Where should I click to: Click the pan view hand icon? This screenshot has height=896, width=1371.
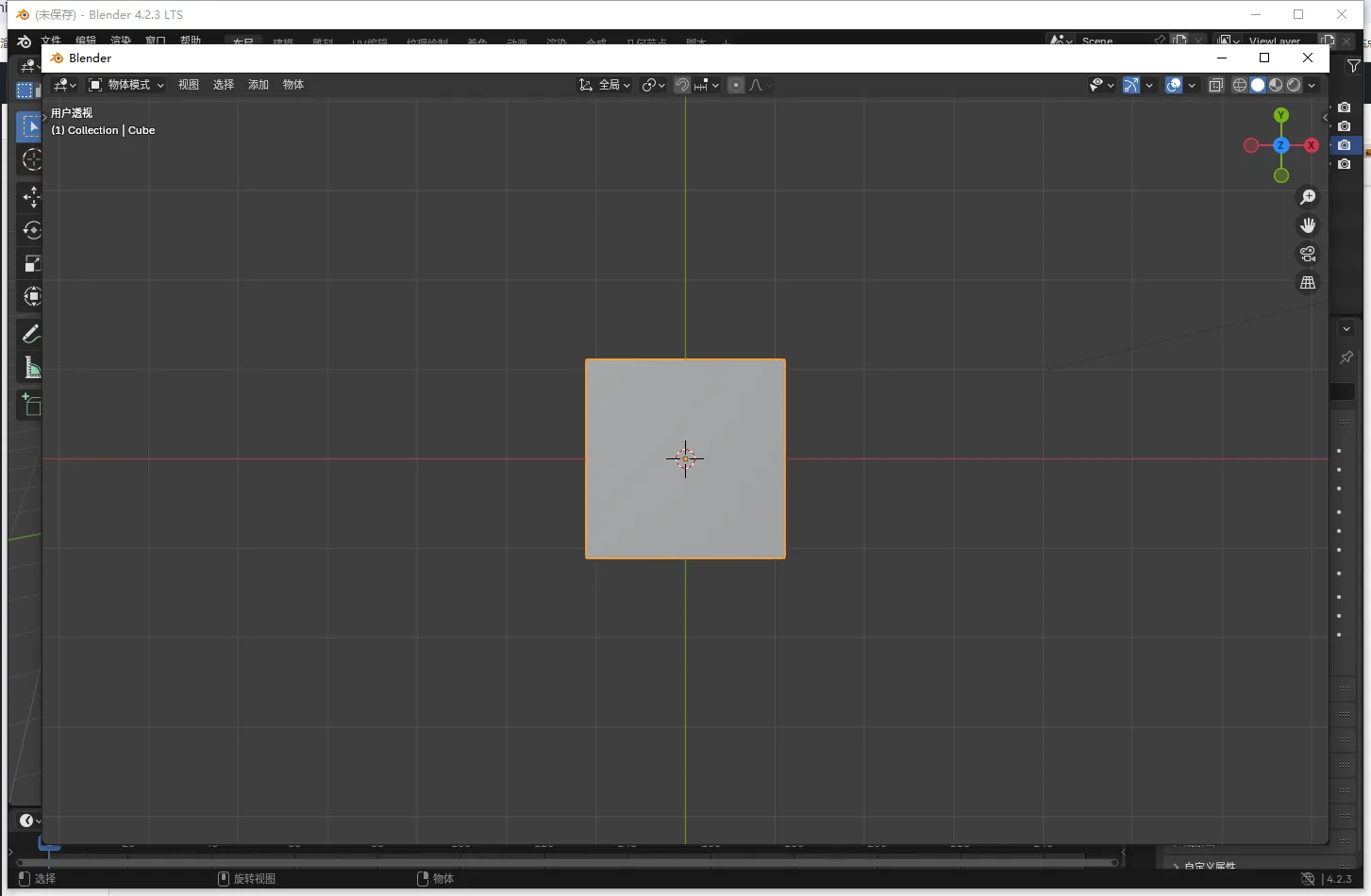1308,225
